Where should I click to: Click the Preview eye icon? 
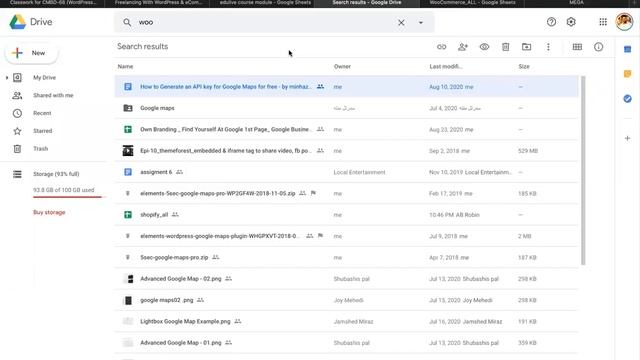(484, 47)
